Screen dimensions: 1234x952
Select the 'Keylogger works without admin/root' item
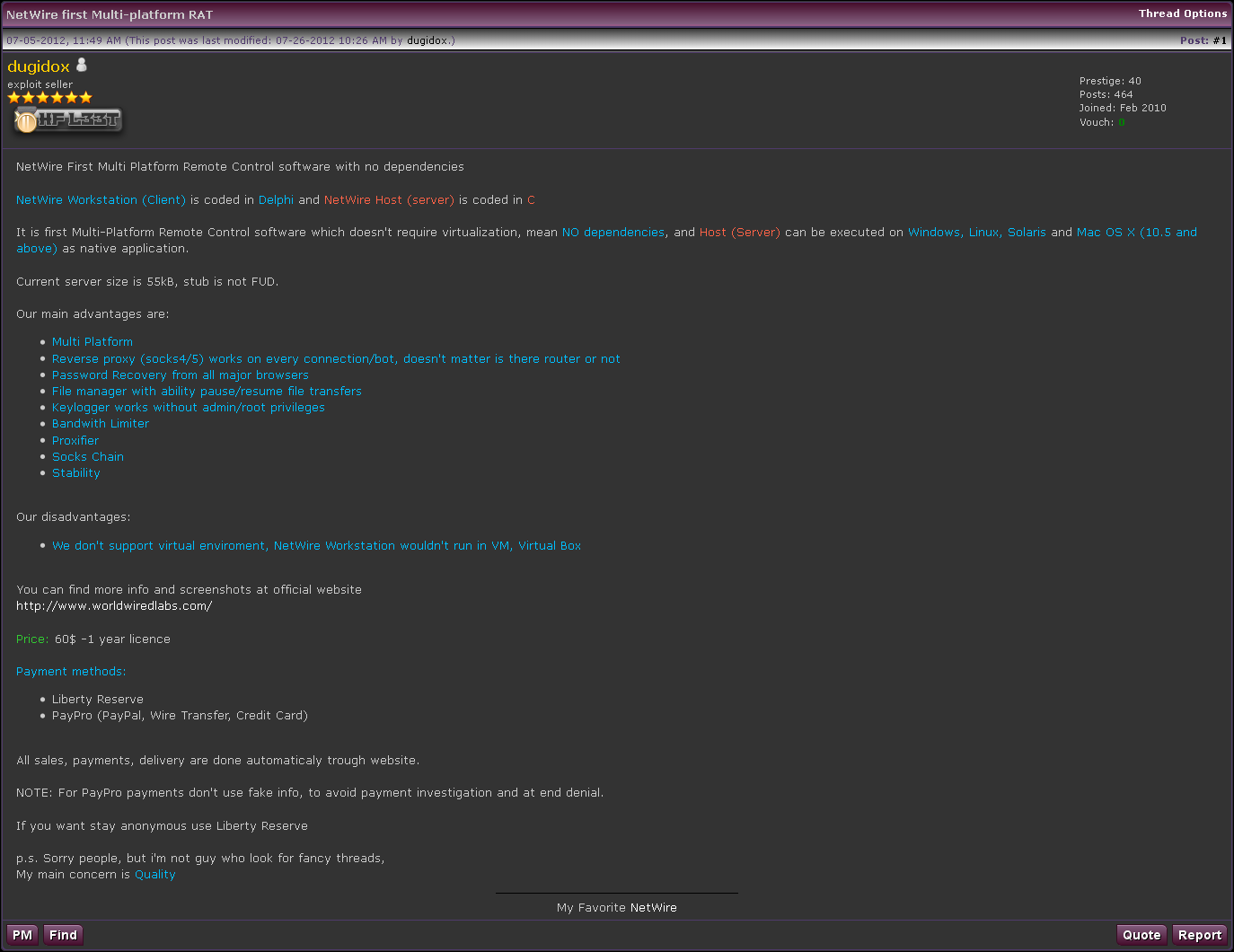pyautogui.click(x=189, y=408)
